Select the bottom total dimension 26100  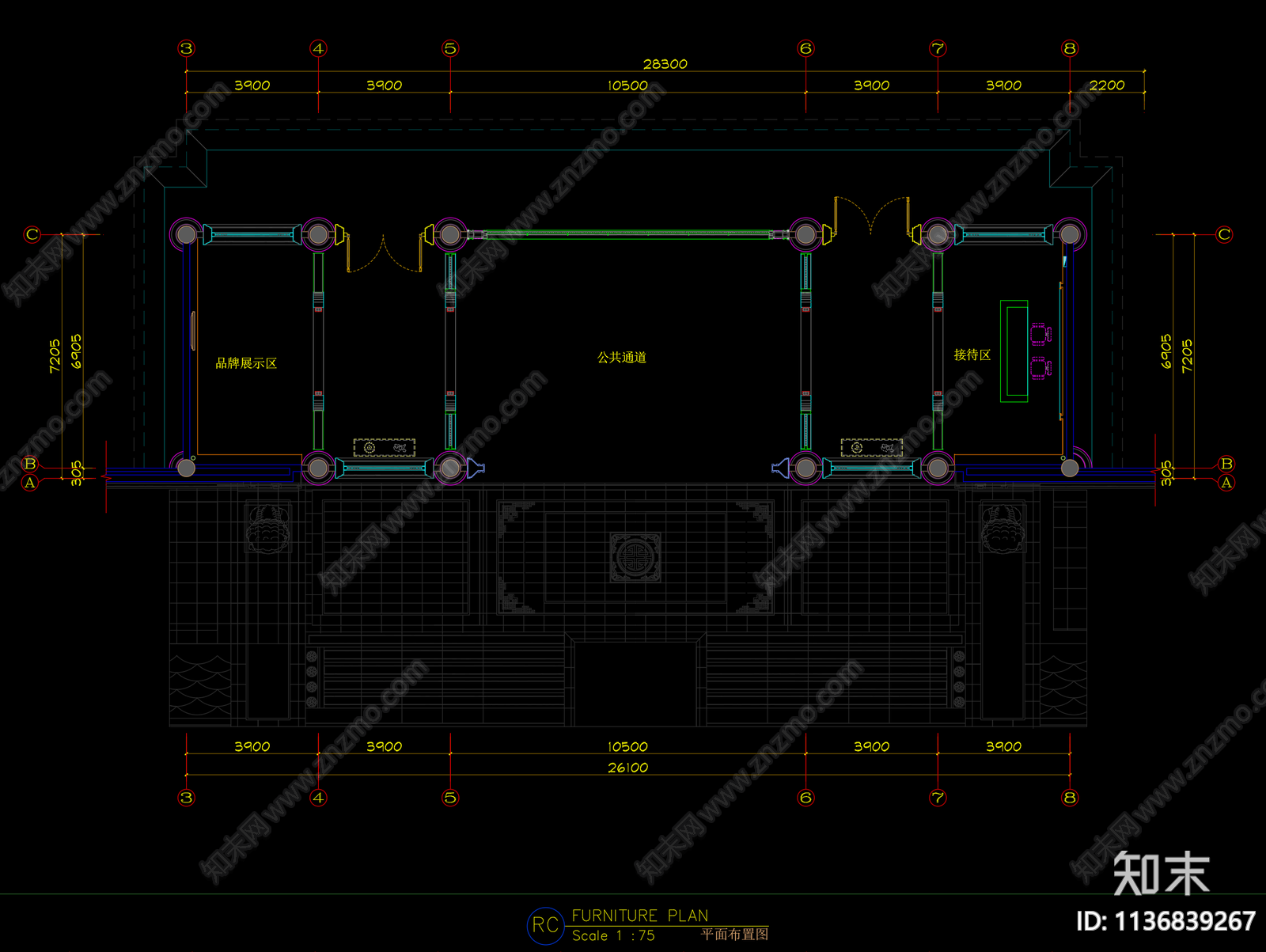click(627, 768)
